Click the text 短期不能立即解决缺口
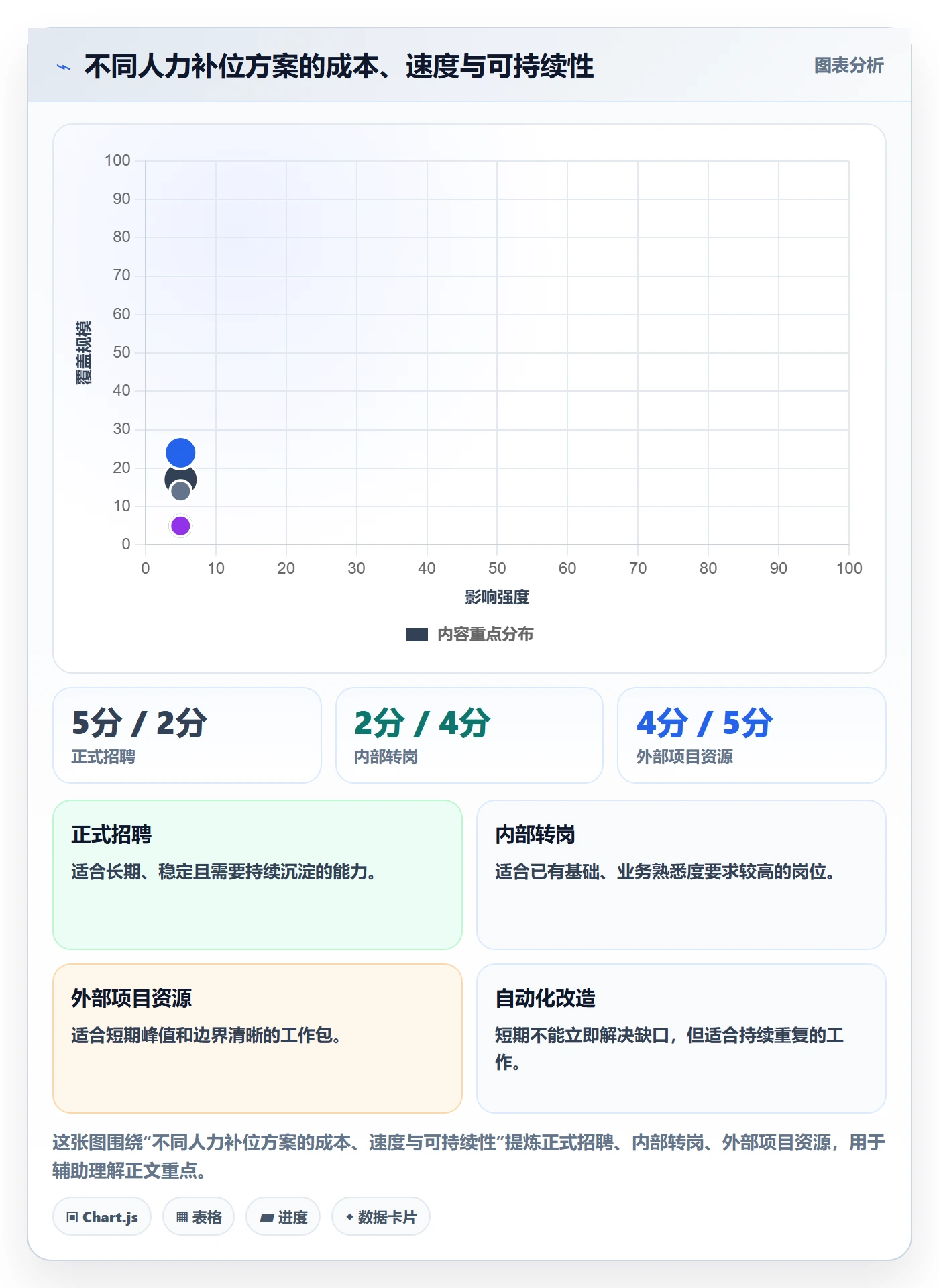Viewport: 939px width, 1288px height. 582,1036
